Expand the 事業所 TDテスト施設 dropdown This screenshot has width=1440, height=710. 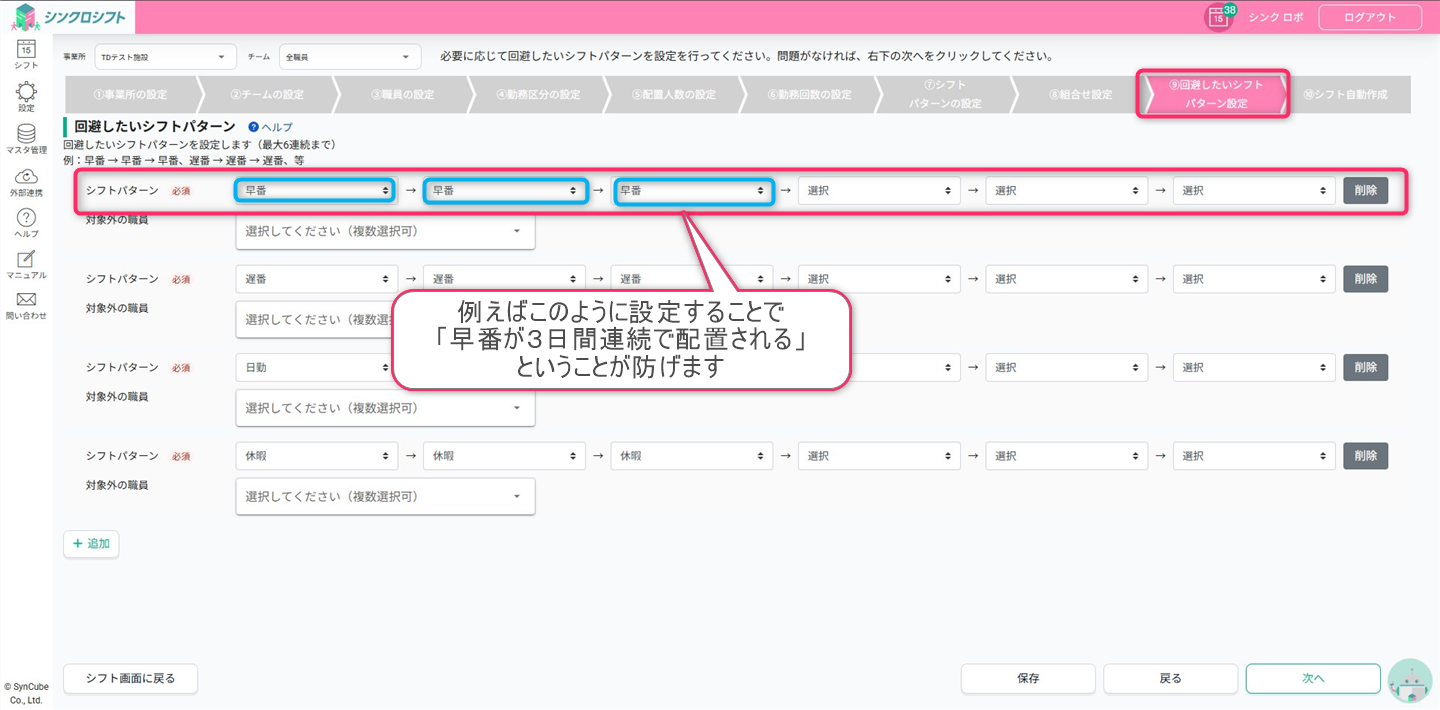[165, 58]
